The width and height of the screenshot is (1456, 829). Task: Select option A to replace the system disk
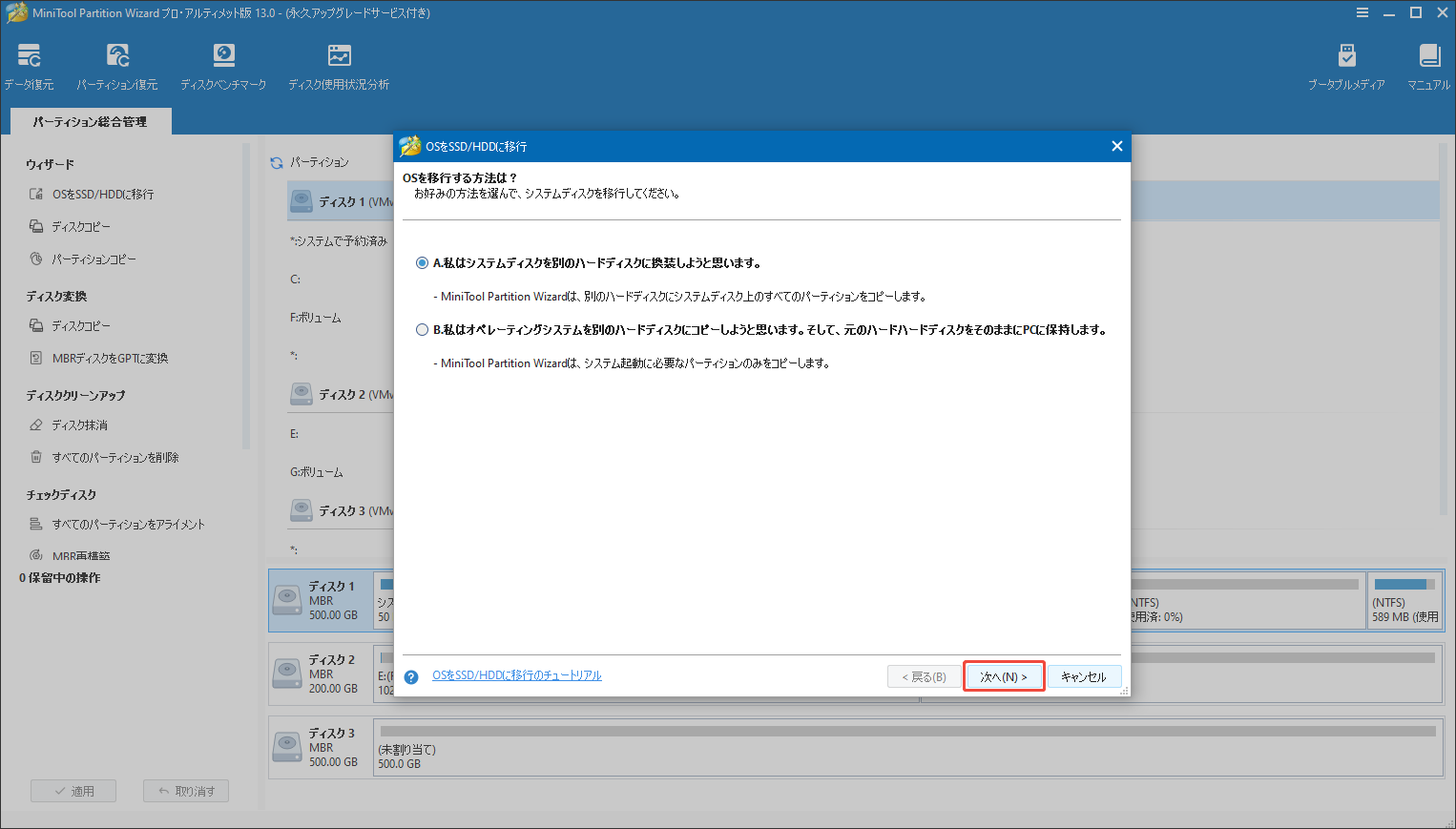(422, 262)
